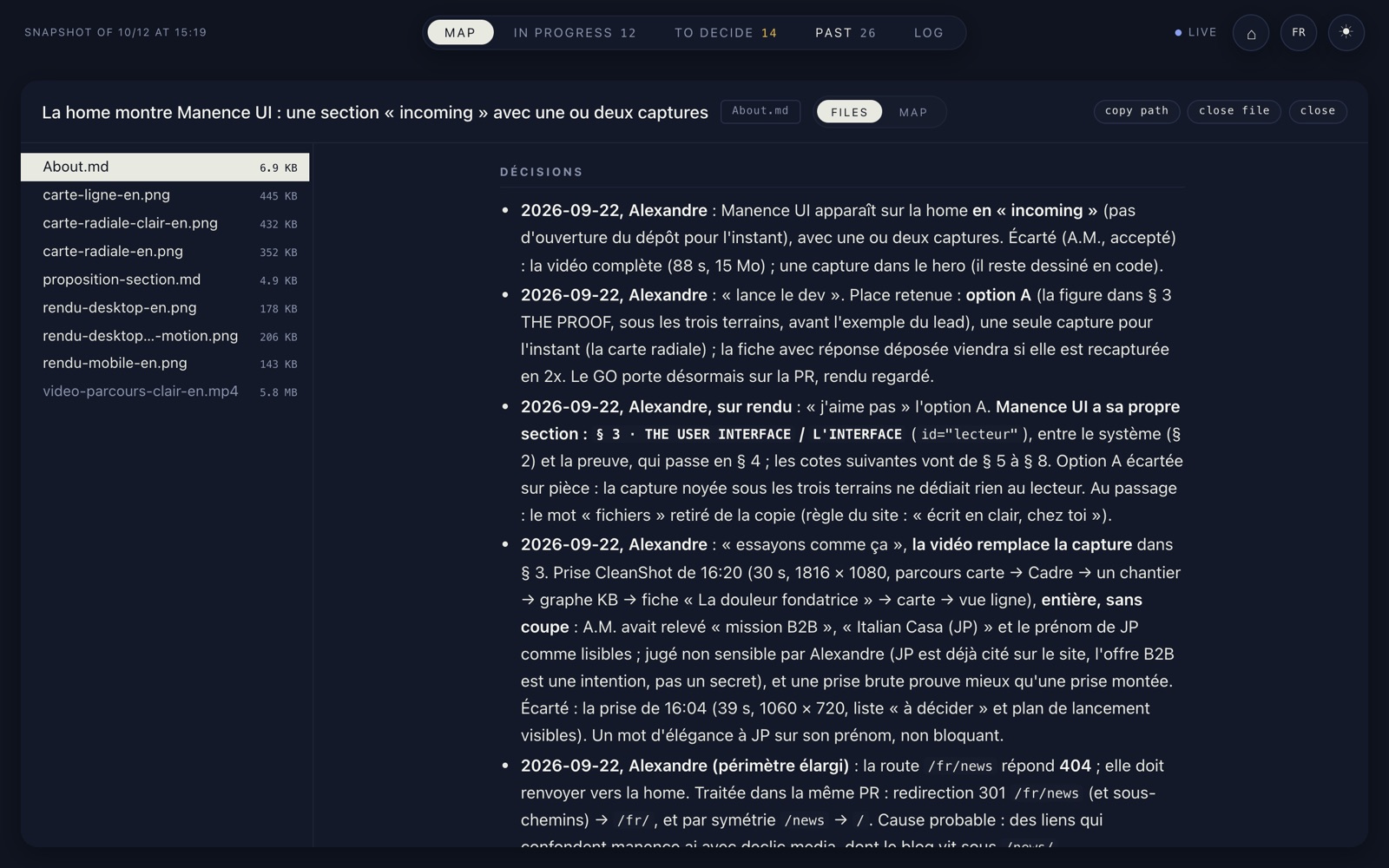The height and width of the screenshot is (868, 1389).
Task: Switch language with the FR button
Action: pos(1299,33)
